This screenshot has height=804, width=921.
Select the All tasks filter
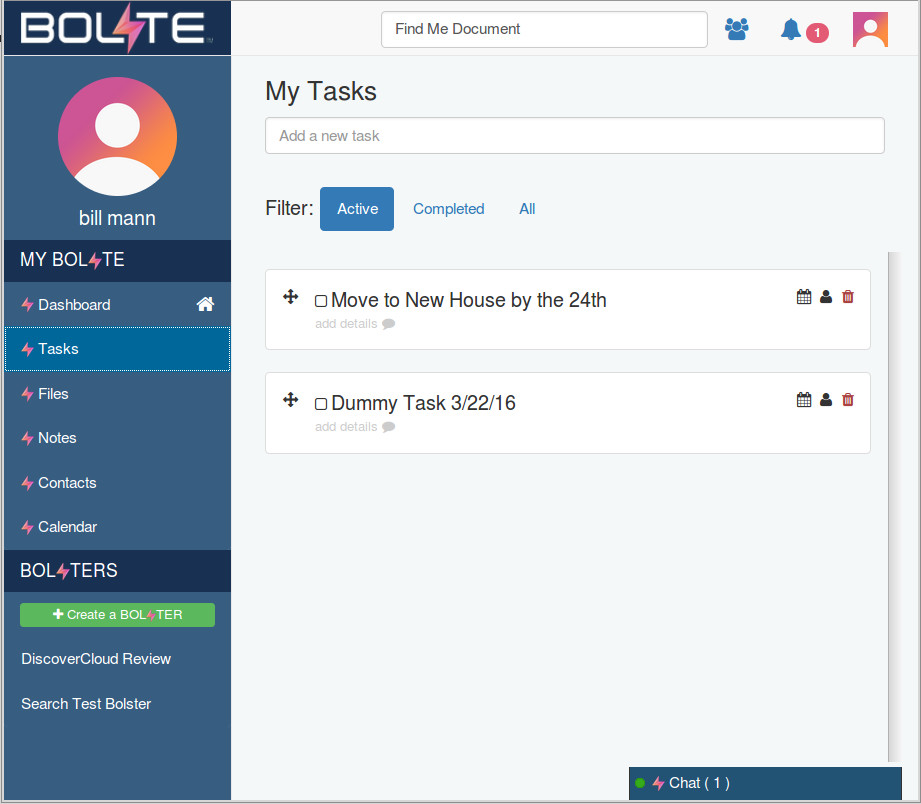pos(527,208)
